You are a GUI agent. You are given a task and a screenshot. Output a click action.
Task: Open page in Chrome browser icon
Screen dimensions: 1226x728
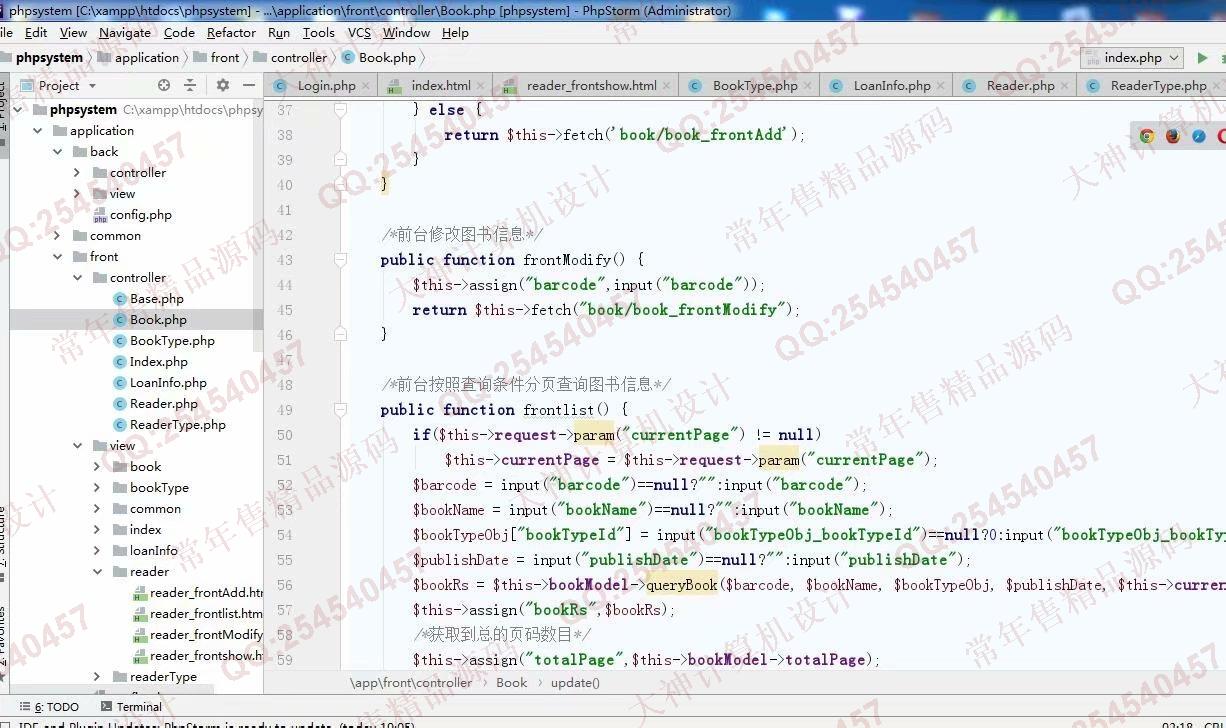point(1147,136)
